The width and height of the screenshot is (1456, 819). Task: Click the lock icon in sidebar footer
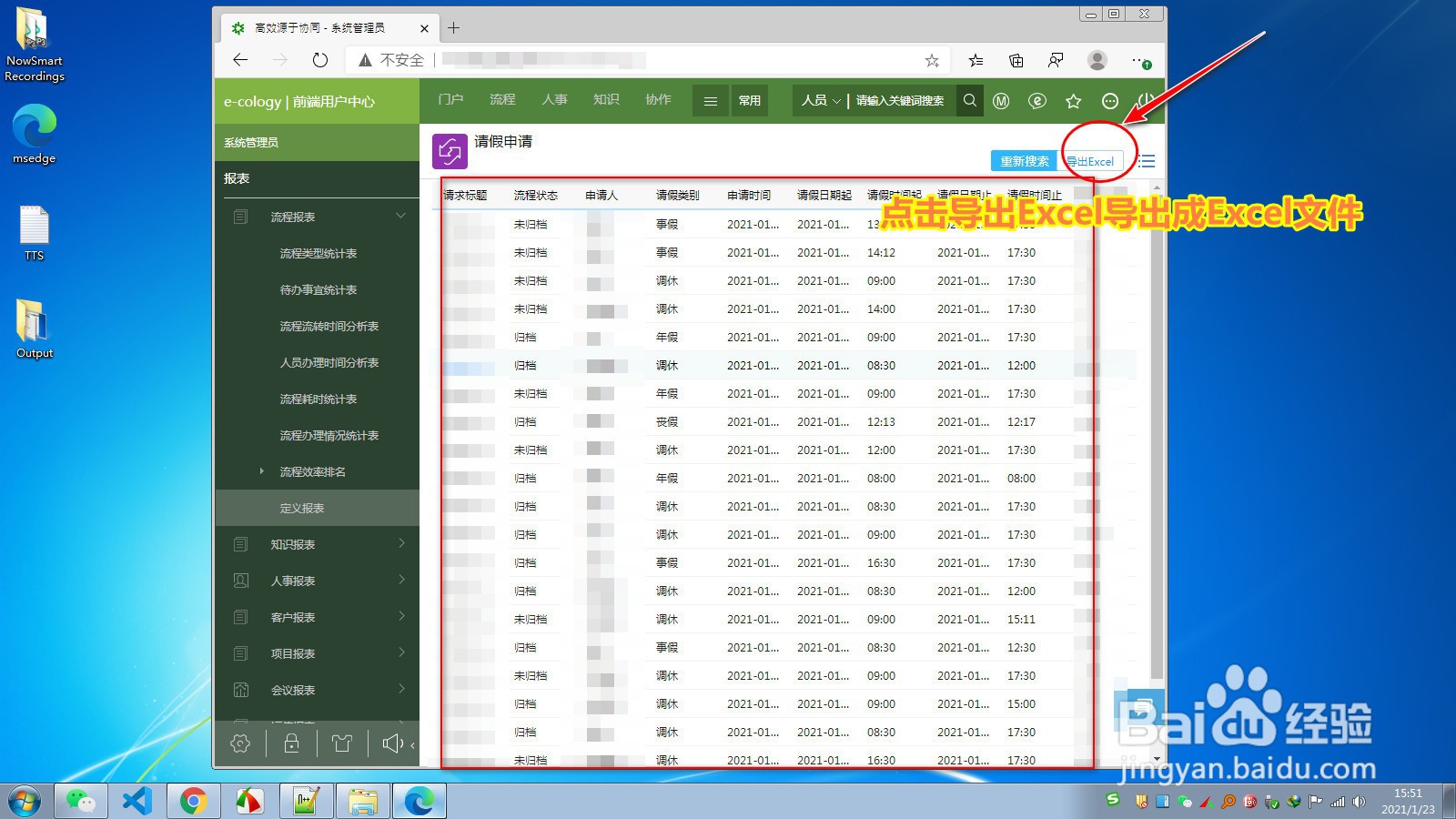coord(291,743)
